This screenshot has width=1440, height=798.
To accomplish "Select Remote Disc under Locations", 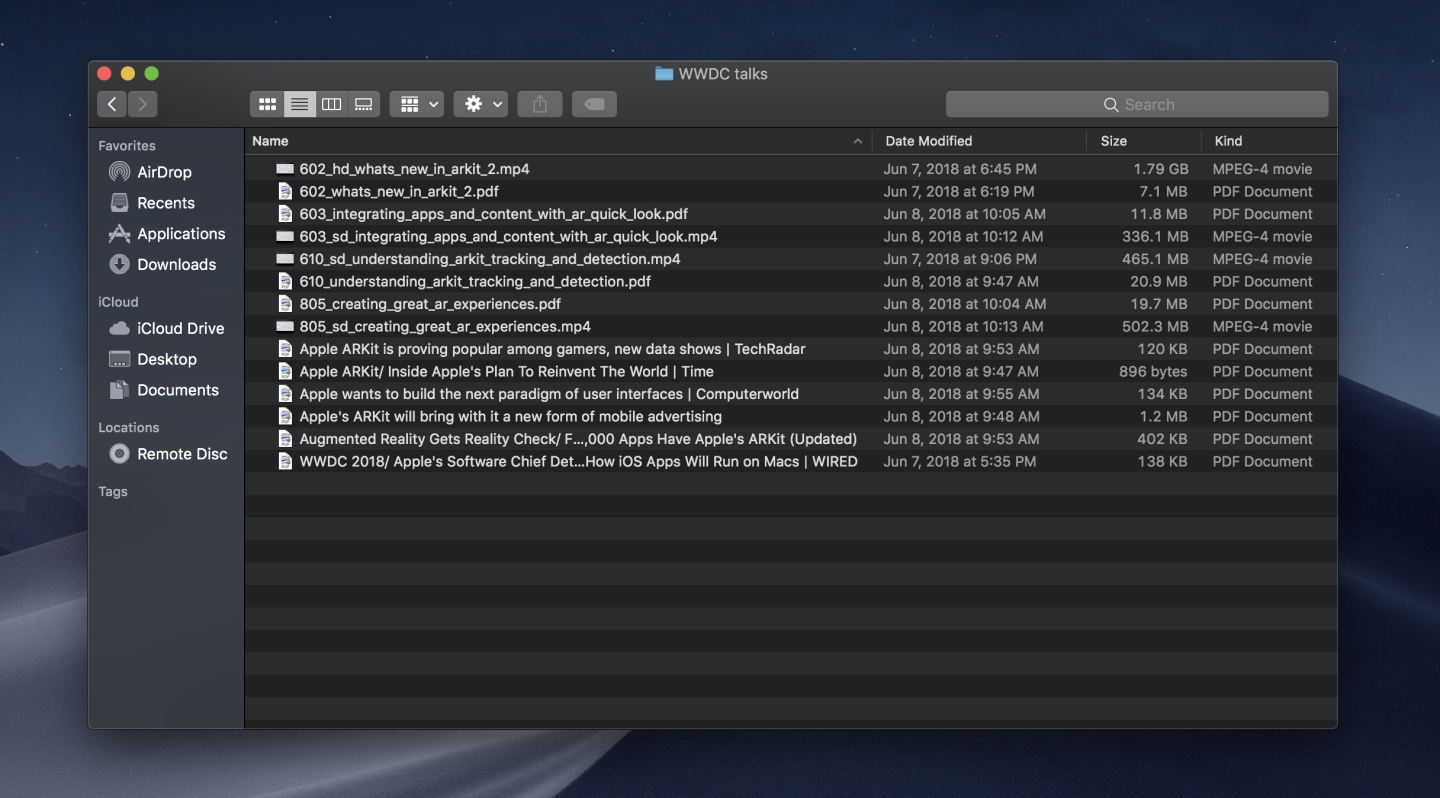I will pos(166,454).
